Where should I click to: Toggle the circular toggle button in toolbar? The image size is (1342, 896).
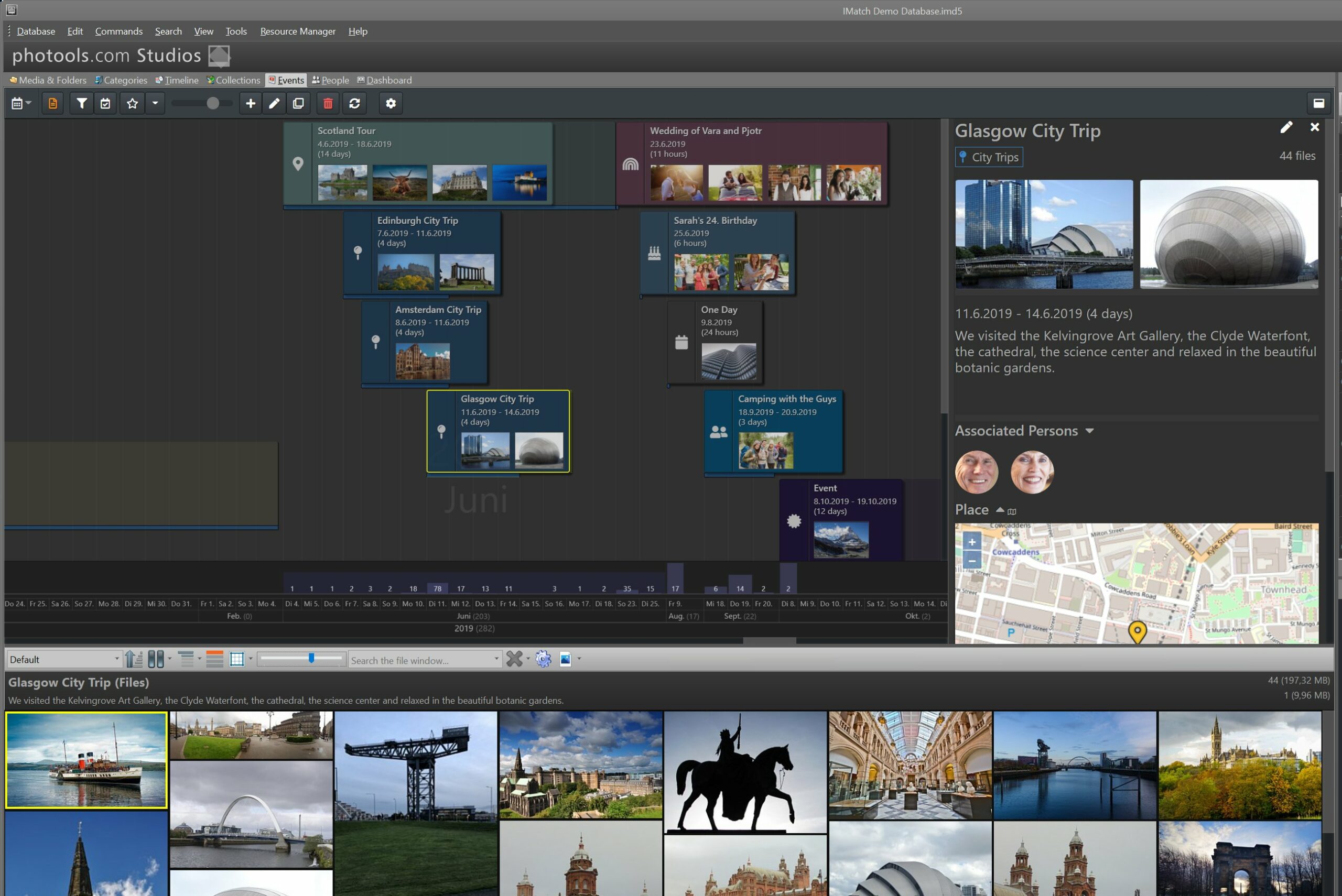click(x=213, y=103)
